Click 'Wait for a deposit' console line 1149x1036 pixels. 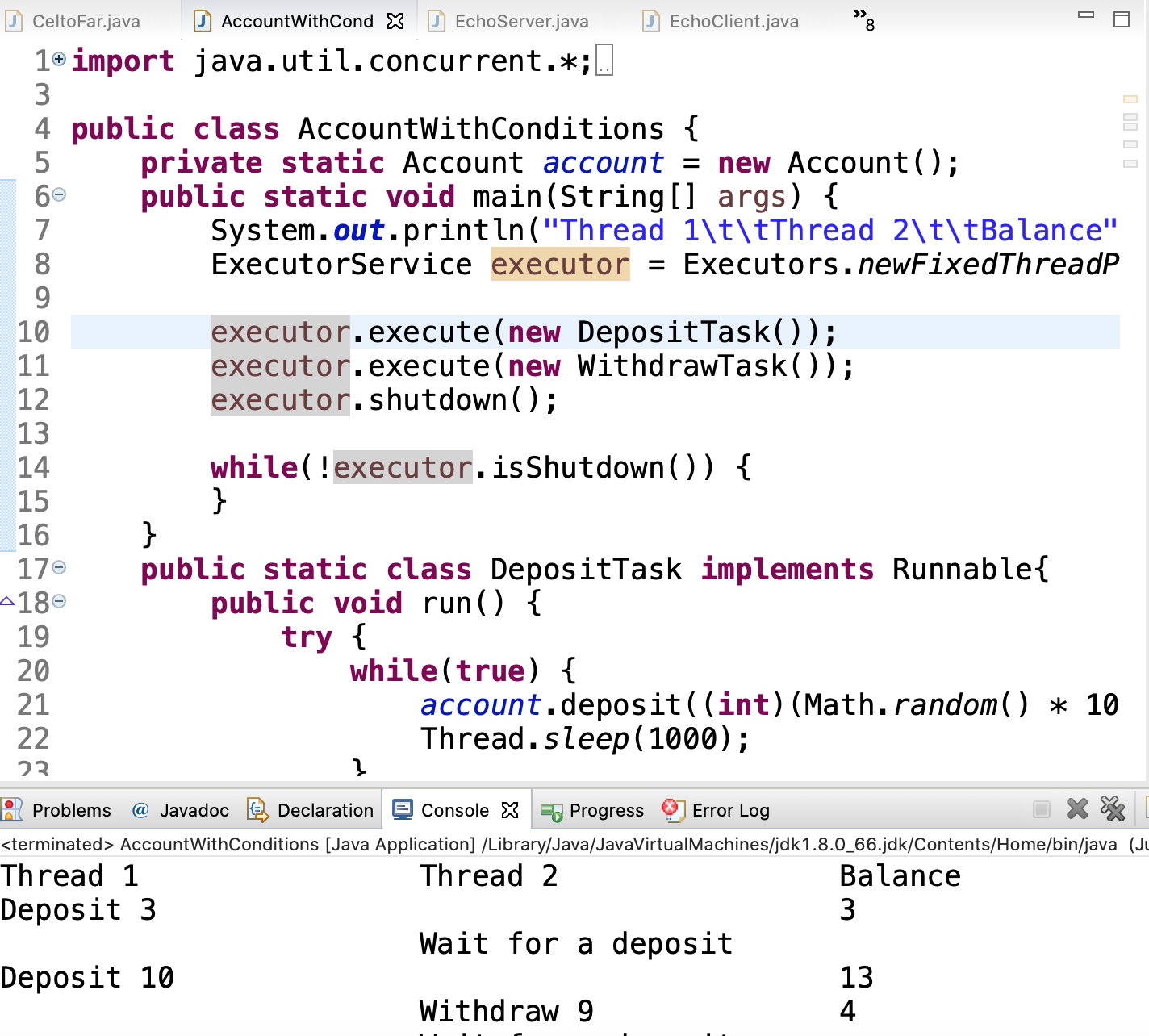[576, 944]
